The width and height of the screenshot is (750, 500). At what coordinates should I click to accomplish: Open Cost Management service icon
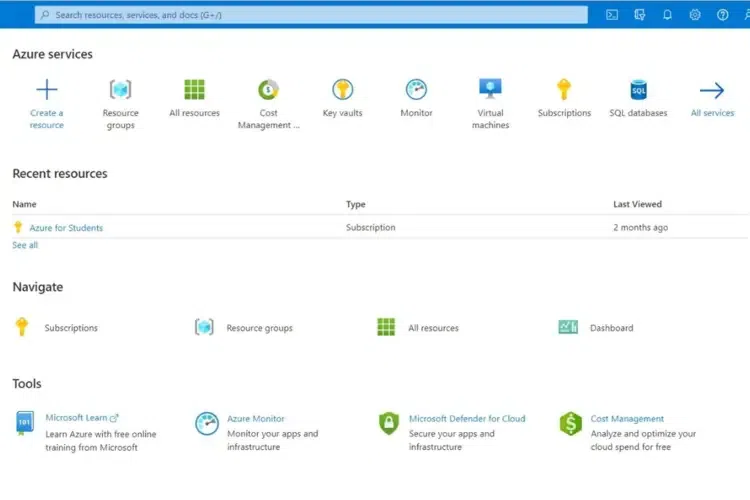268,89
